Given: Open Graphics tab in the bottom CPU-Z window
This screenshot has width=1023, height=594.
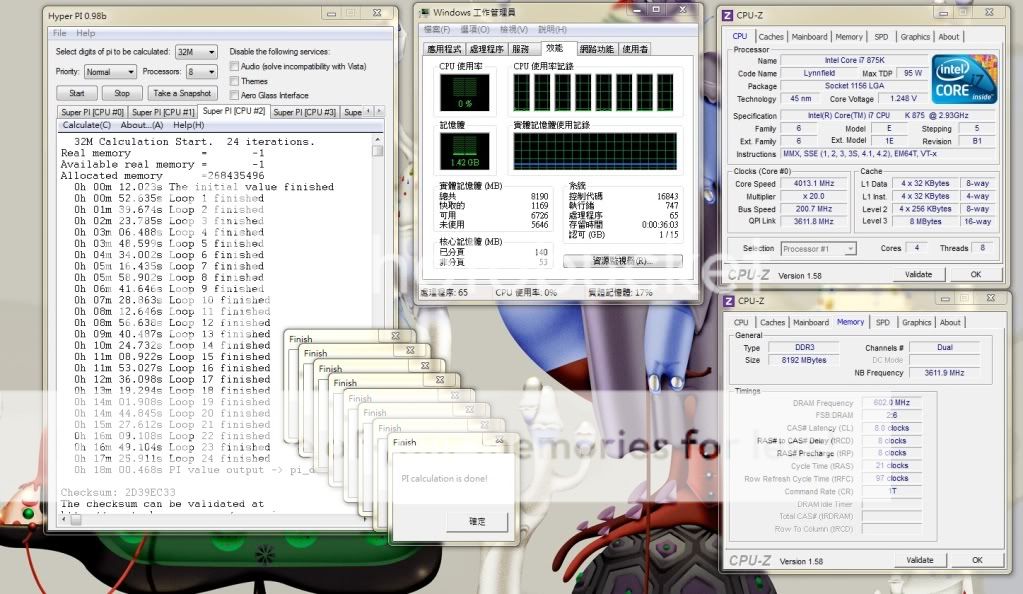Looking at the screenshot, I should (917, 322).
